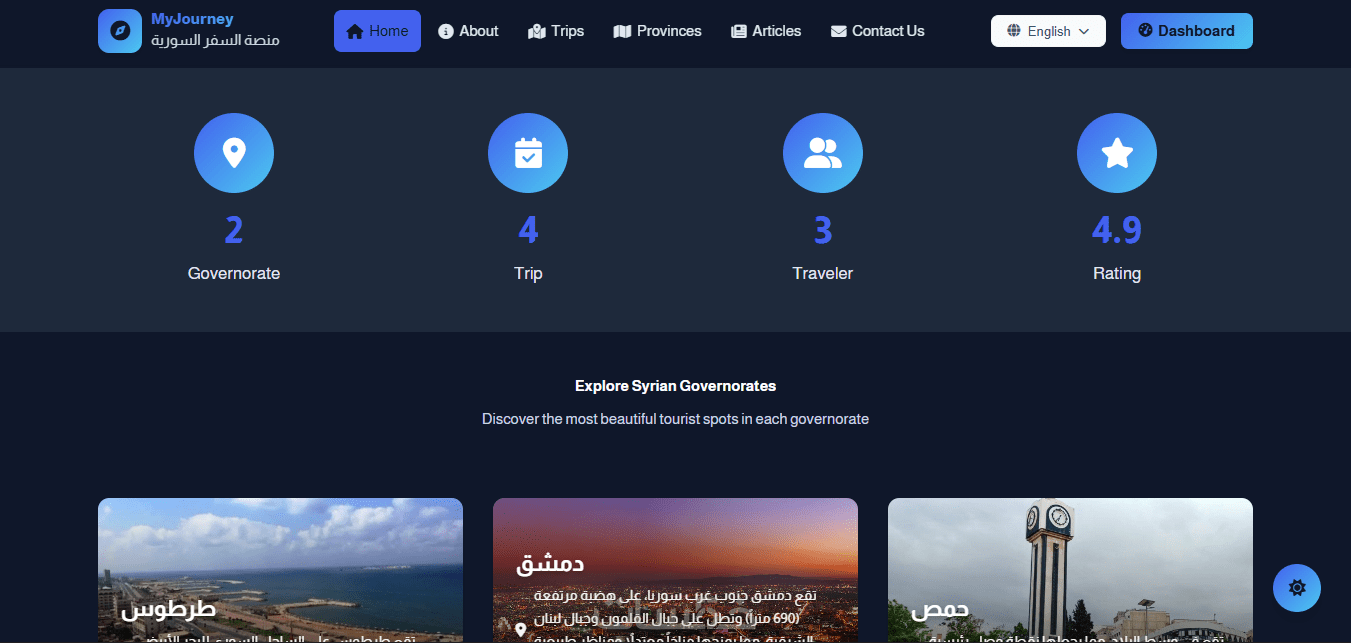Open the Articles section
1351x643 pixels.
pos(766,31)
